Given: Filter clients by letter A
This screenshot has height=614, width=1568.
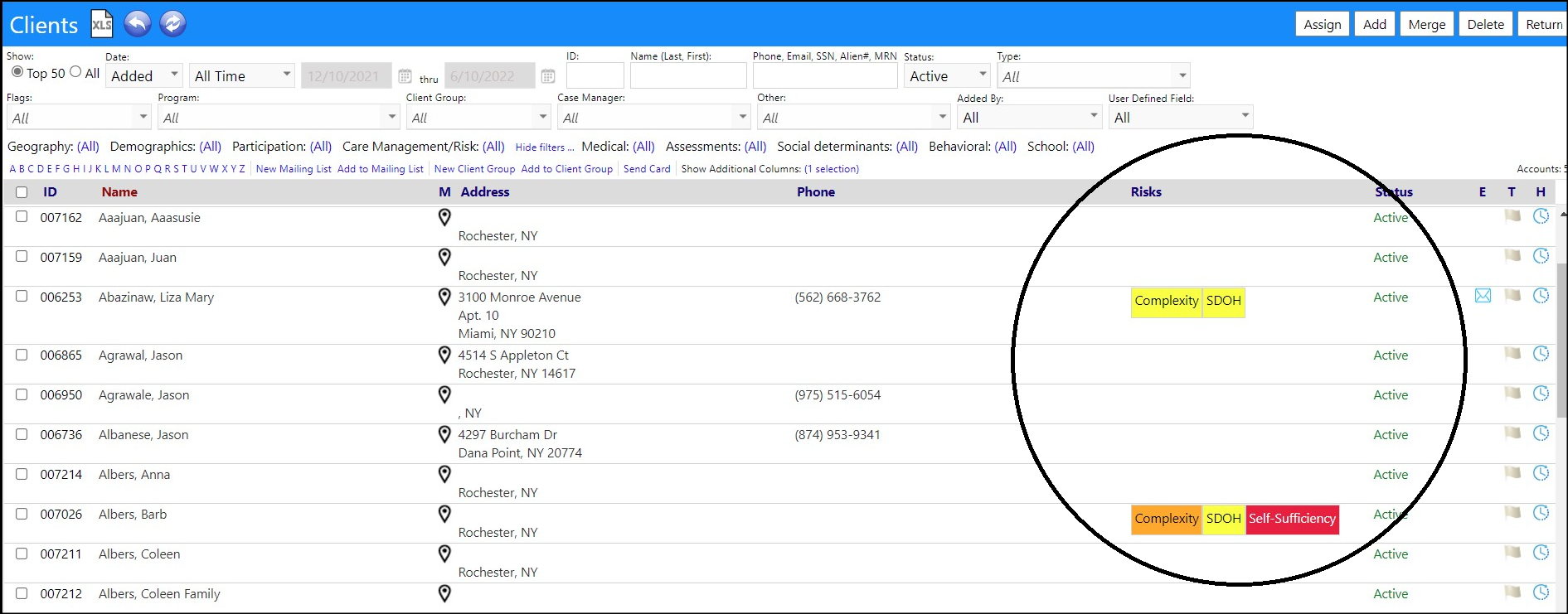Looking at the screenshot, I should (x=12, y=169).
